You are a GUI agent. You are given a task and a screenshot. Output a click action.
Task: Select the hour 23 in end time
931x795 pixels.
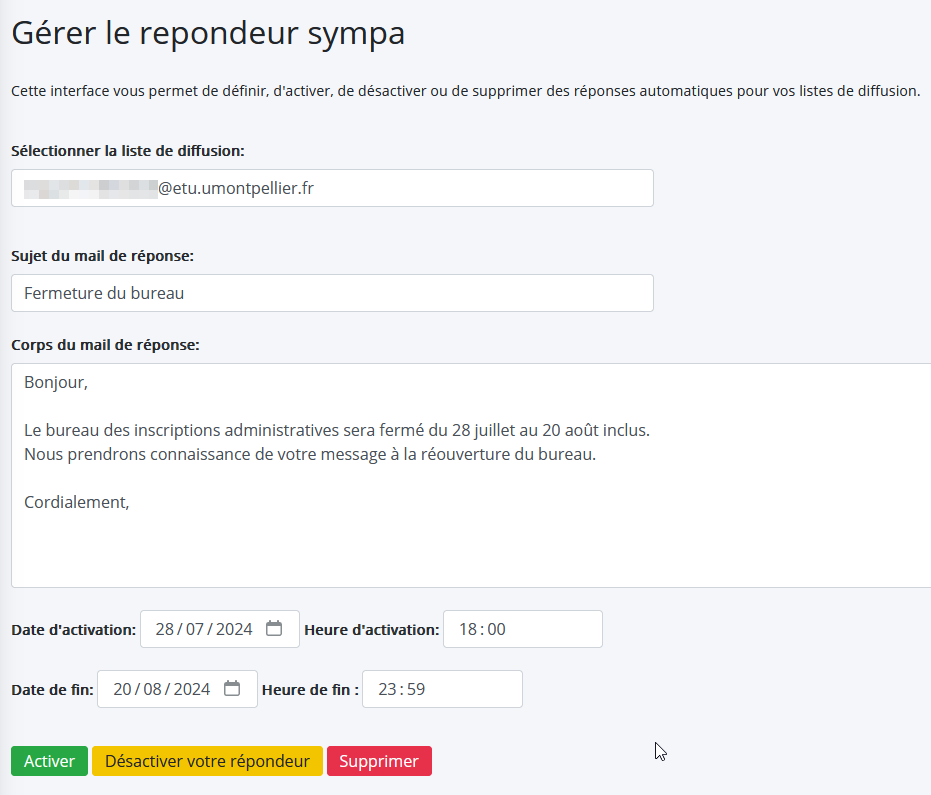click(x=387, y=689)
